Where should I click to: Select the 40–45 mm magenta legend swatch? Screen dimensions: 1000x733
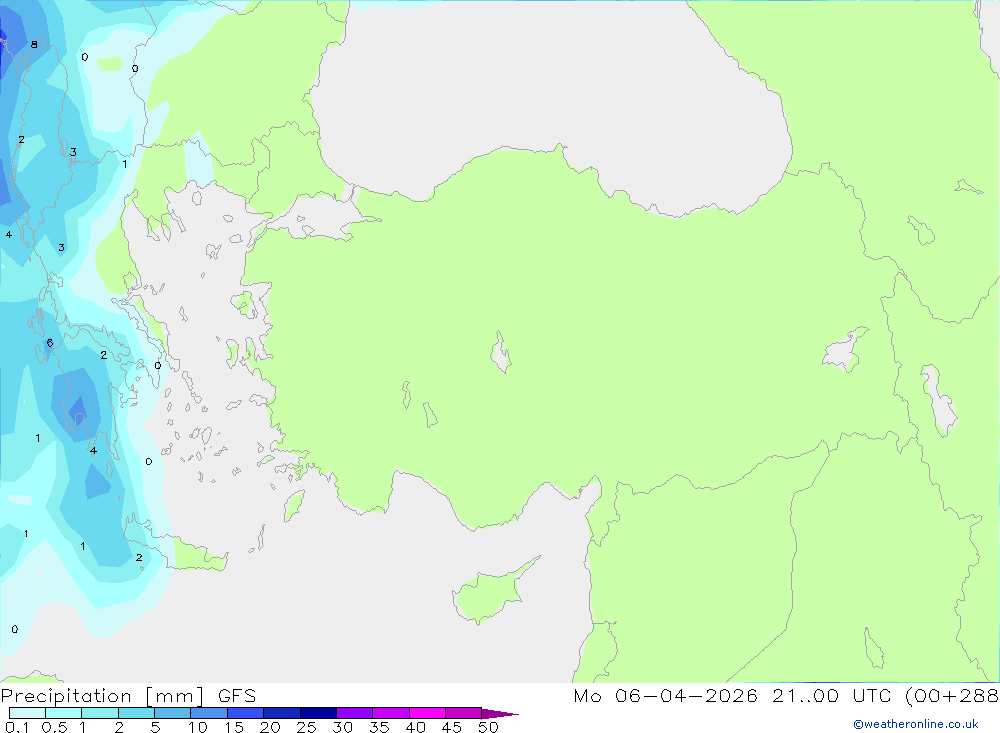tap(427, 713)
